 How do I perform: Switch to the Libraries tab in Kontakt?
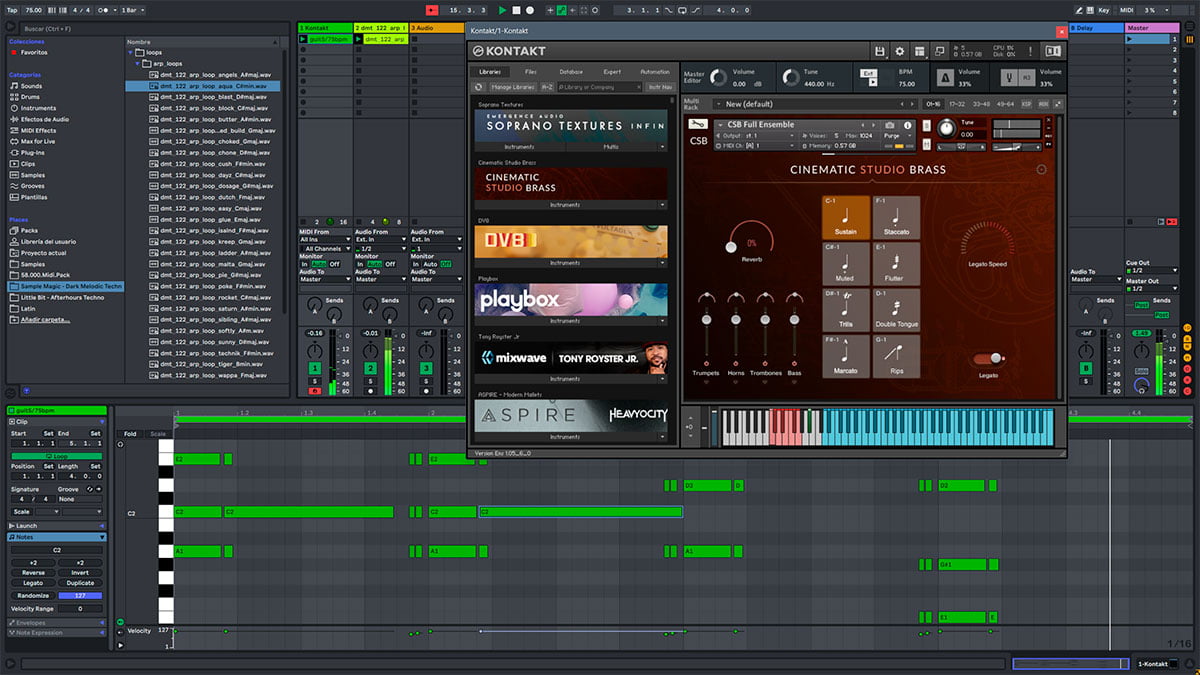[x=491, y=72]
